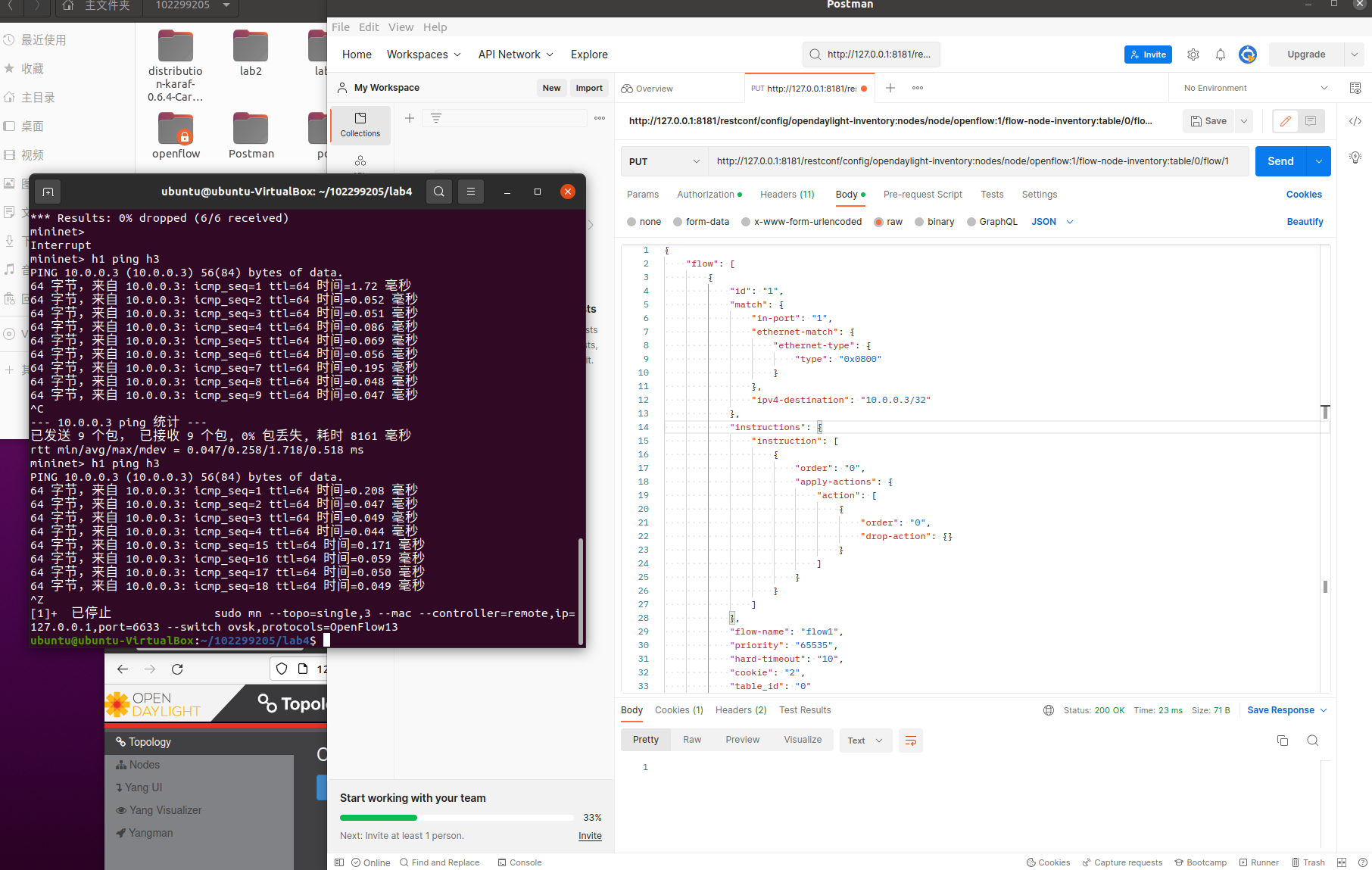Viewport: 1372px width, 870px height.
Task: Open the three-dot options in sidebar header
Action: point(600,118)
